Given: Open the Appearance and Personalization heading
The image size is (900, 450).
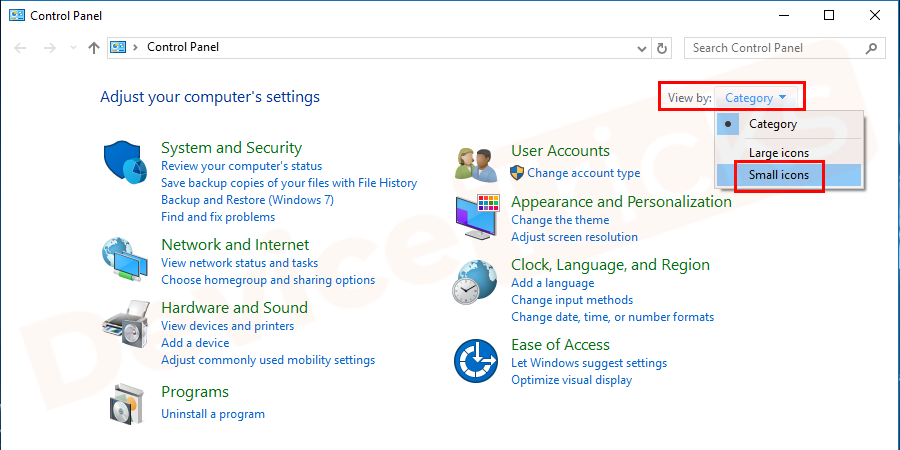Looking at the screenshot, I should pos(622,202).
